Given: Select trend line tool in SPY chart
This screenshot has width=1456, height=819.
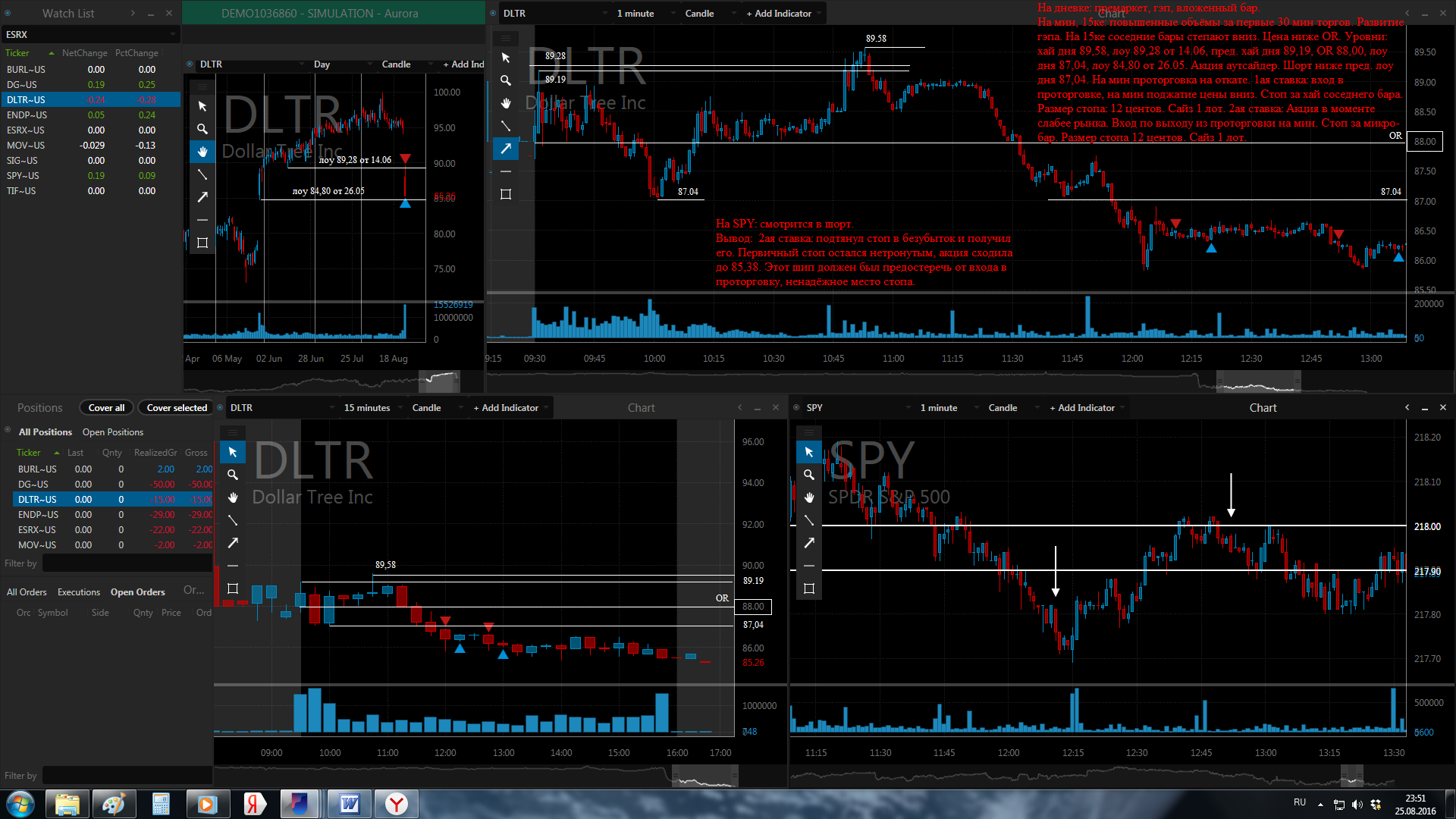Looking at the screenshot, I should [809, 520].
